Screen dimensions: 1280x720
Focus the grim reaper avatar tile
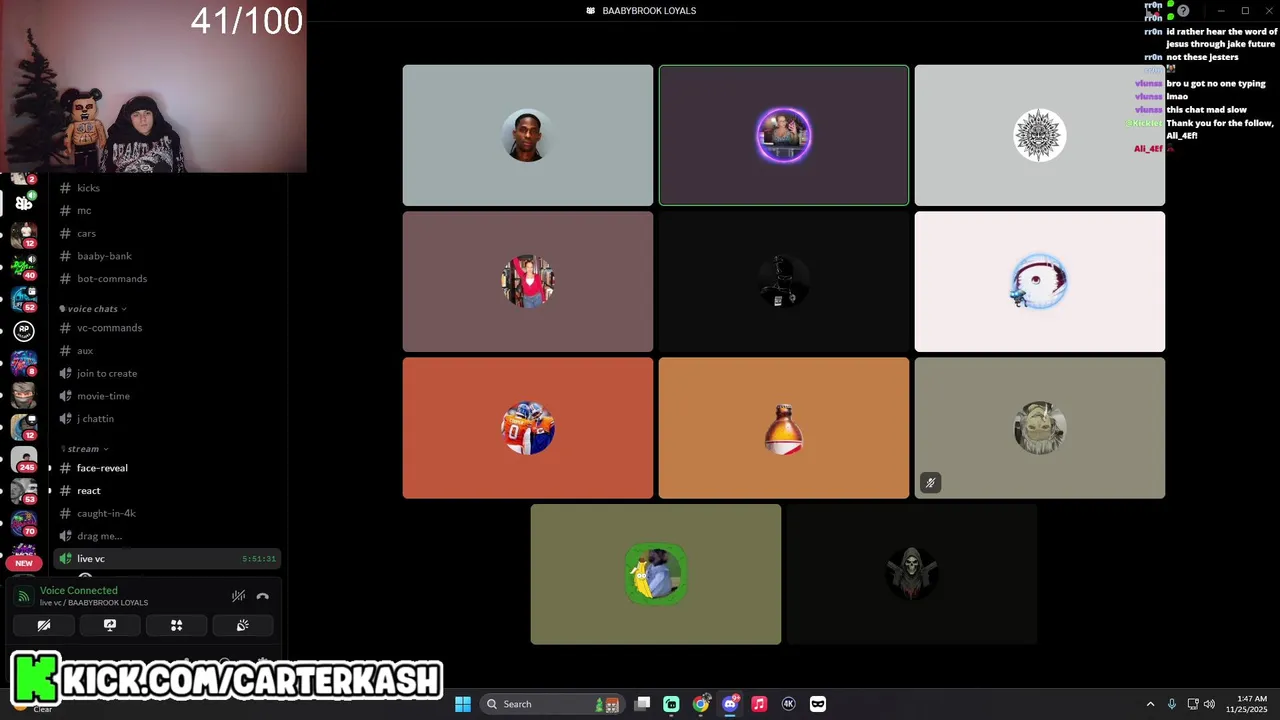coord(912,574)
